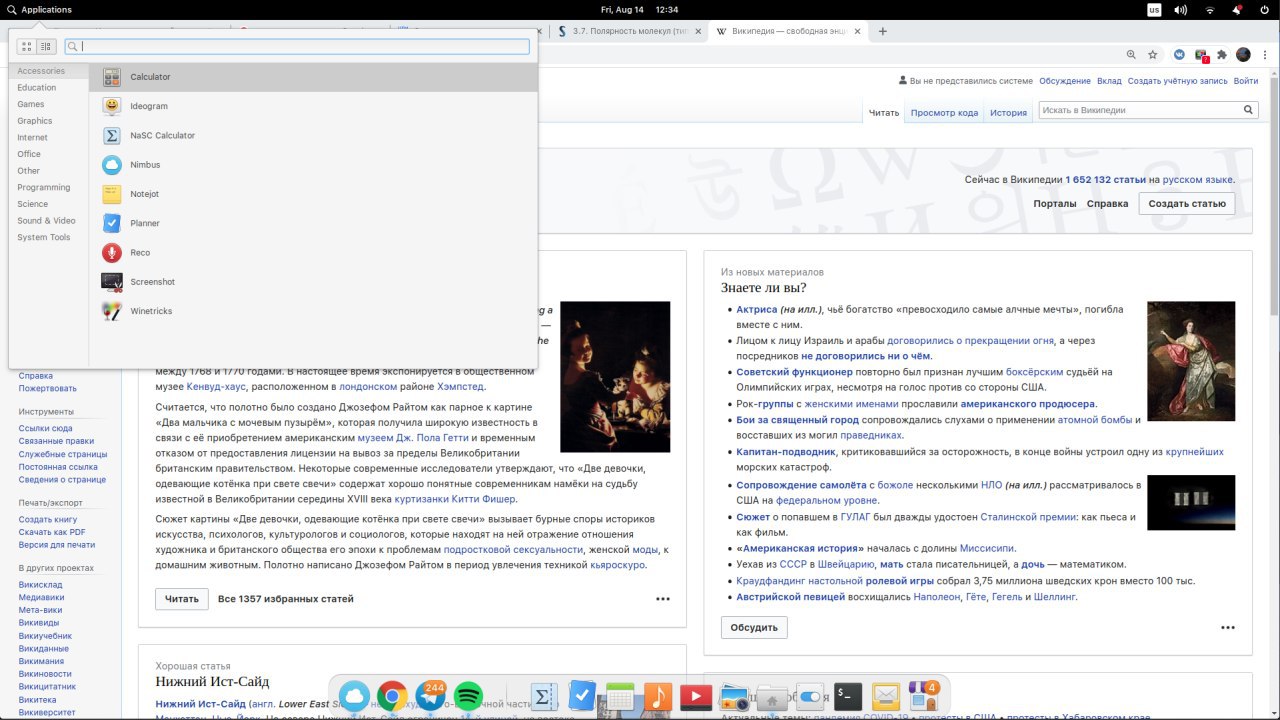Open the Planner app entry
The image size is (1280, 720).
click(313, 223)
